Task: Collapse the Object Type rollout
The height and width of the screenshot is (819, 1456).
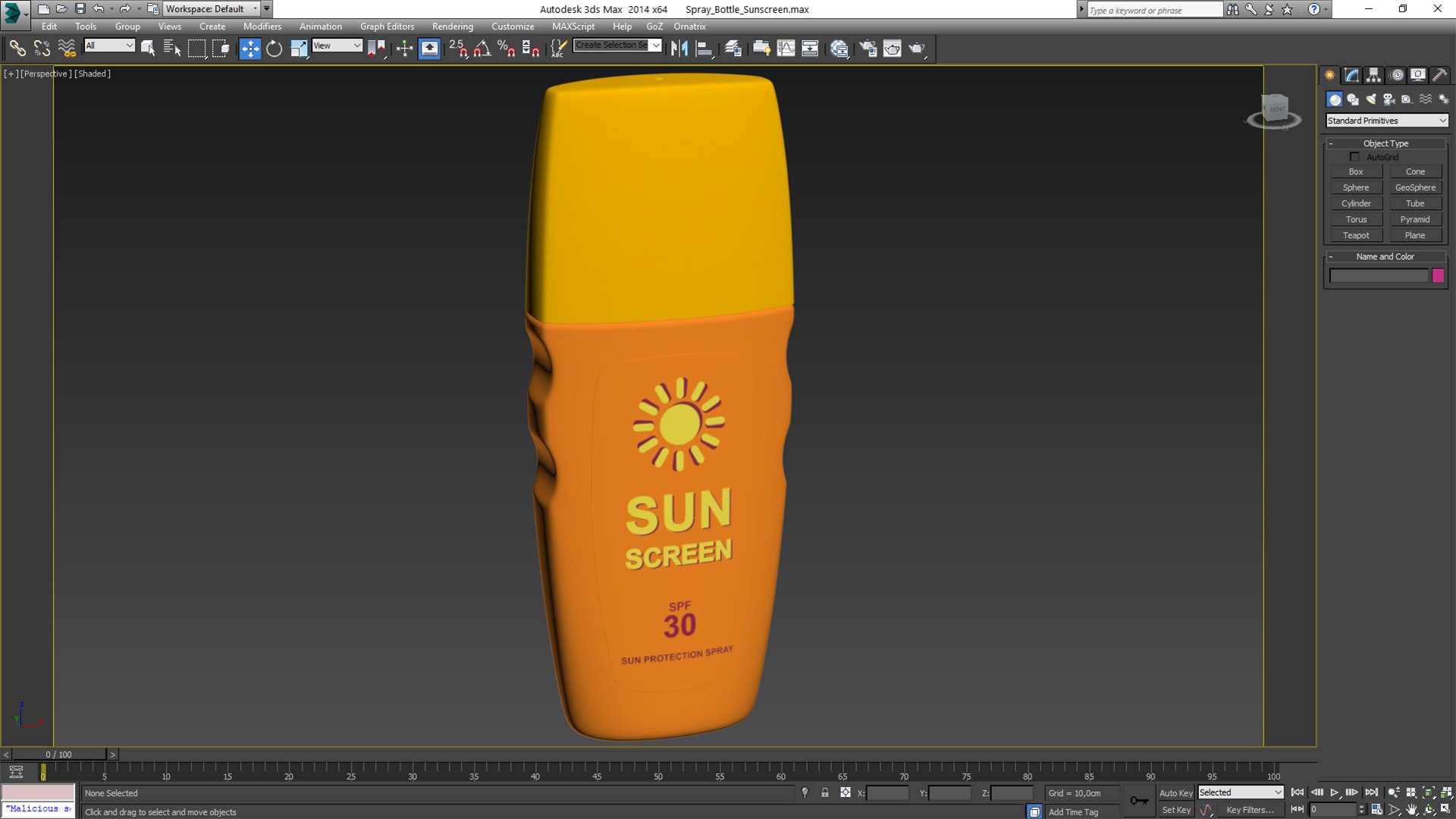Action: pyautogui.click(x=1385, y=143)
